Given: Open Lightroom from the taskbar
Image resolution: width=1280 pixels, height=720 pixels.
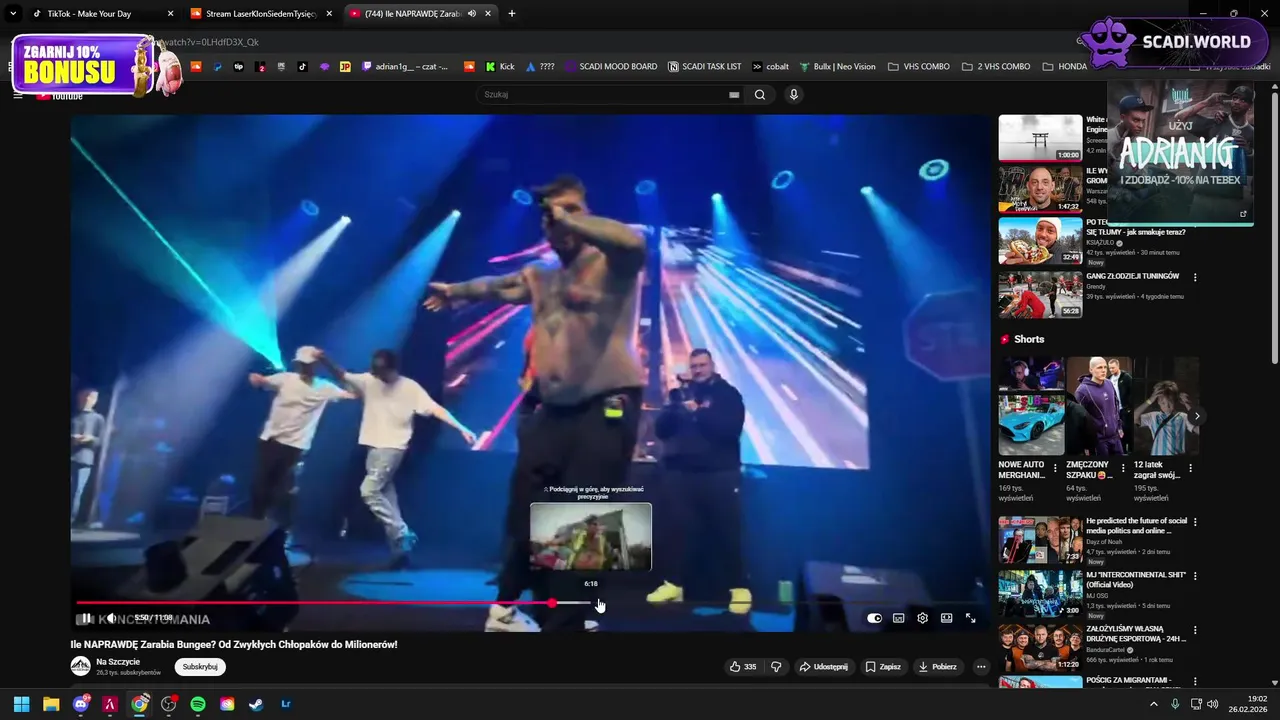Looking at the screenshot, I should (x=286, y=704).
